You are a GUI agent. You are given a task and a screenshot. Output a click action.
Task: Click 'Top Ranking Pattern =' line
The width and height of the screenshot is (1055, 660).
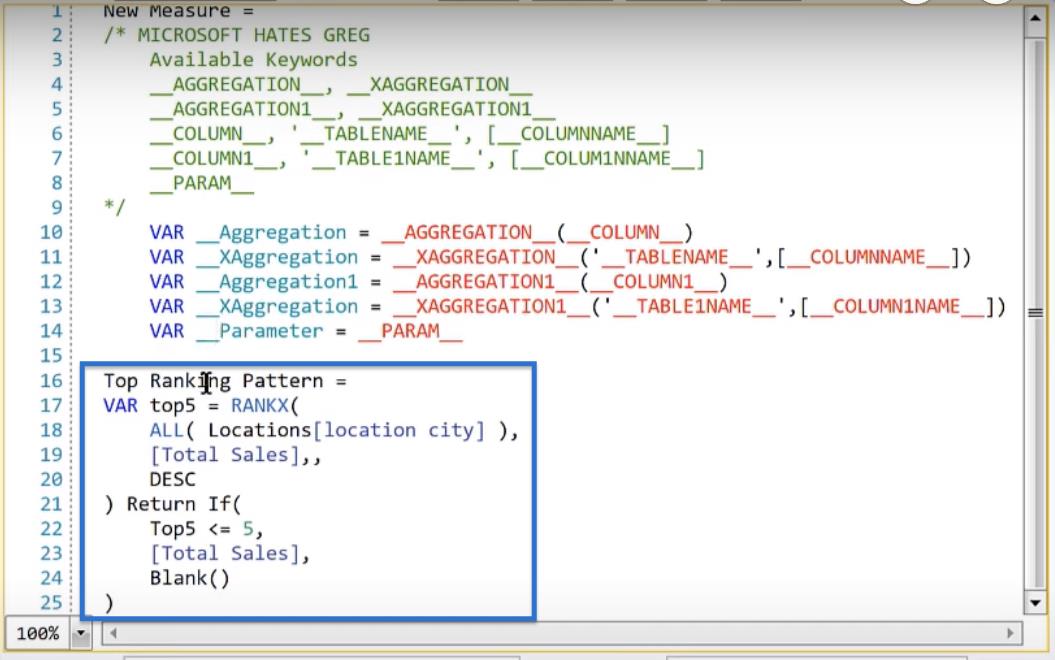click(x=225, y=381)
